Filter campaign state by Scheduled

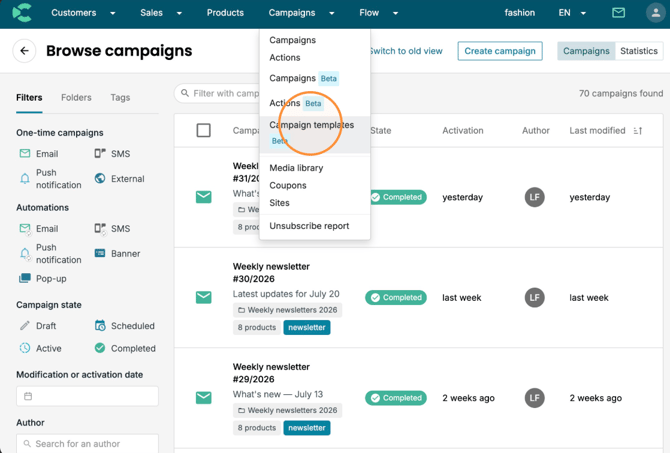point(125,326)
